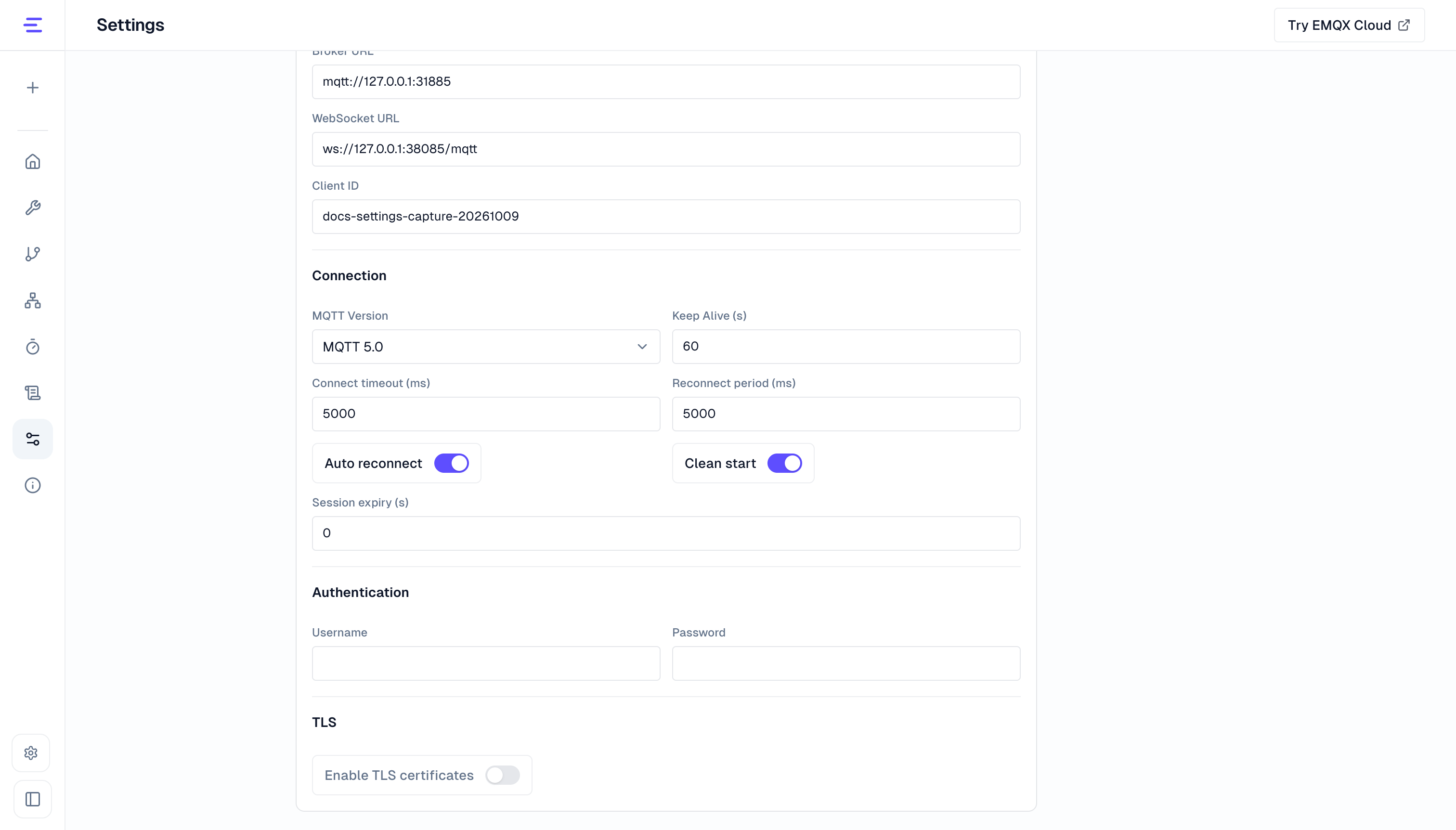This screenshot has width=1456, height=830.
Task: Click the Reconnect period (ms) field
Action: [846, 414]
